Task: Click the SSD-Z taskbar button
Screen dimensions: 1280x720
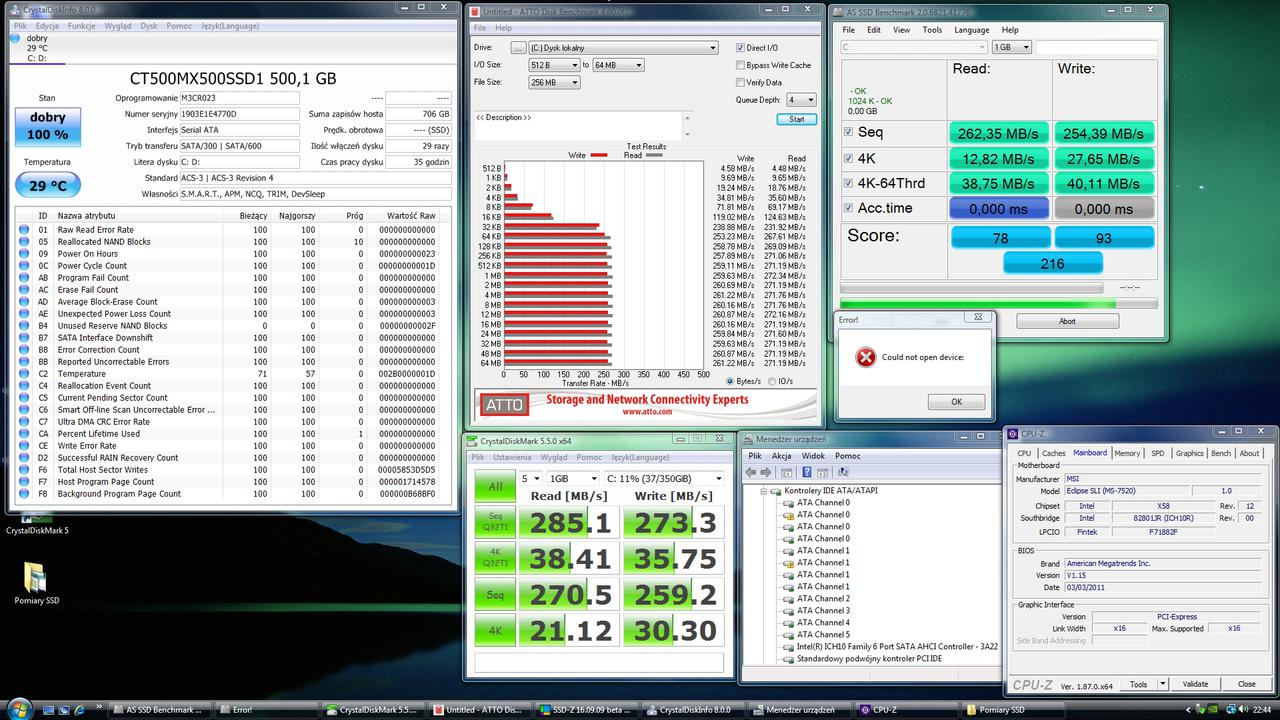Action: (584, 710)
